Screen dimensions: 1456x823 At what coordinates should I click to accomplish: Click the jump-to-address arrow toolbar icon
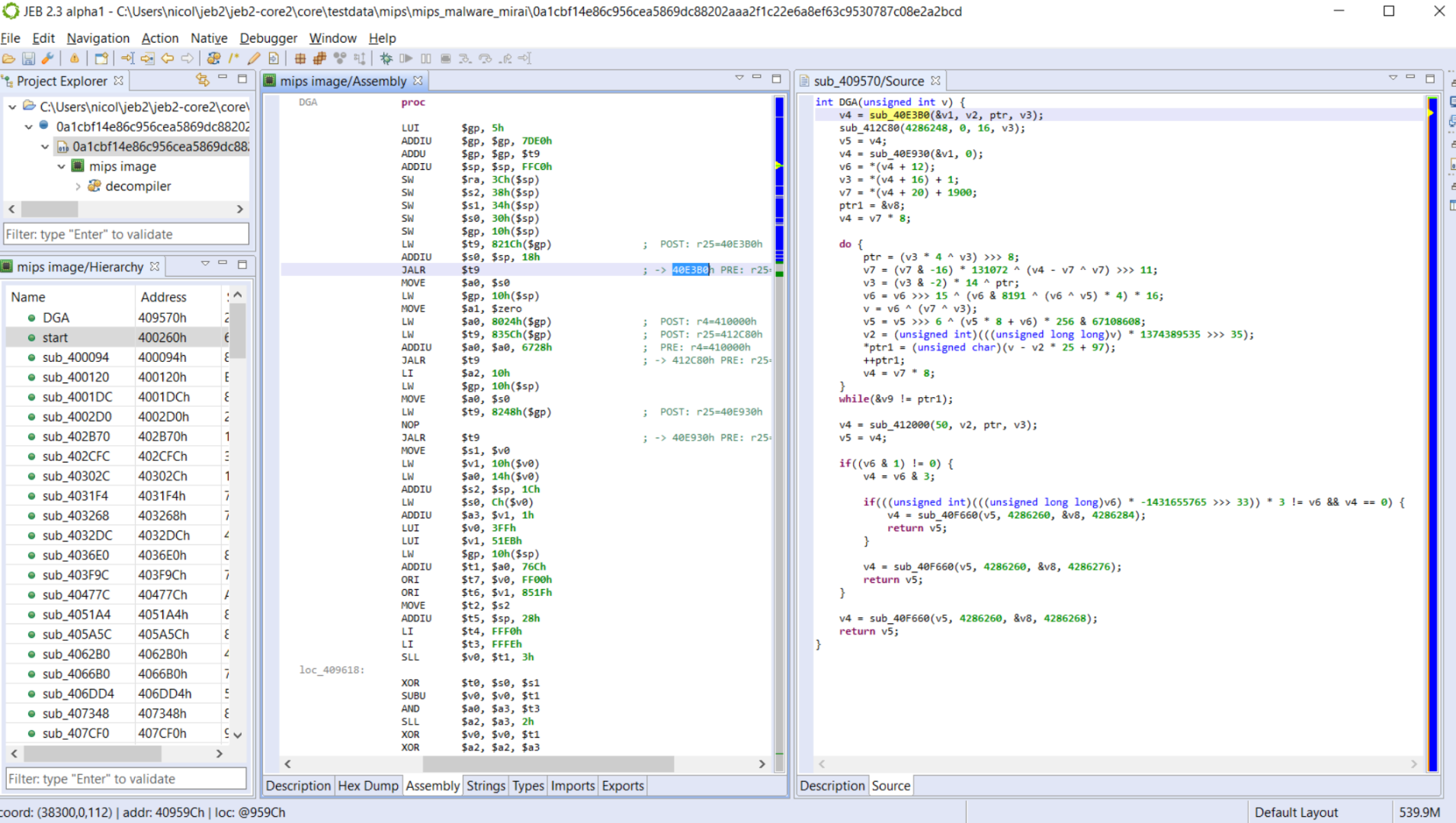click(x=127, y=59)
